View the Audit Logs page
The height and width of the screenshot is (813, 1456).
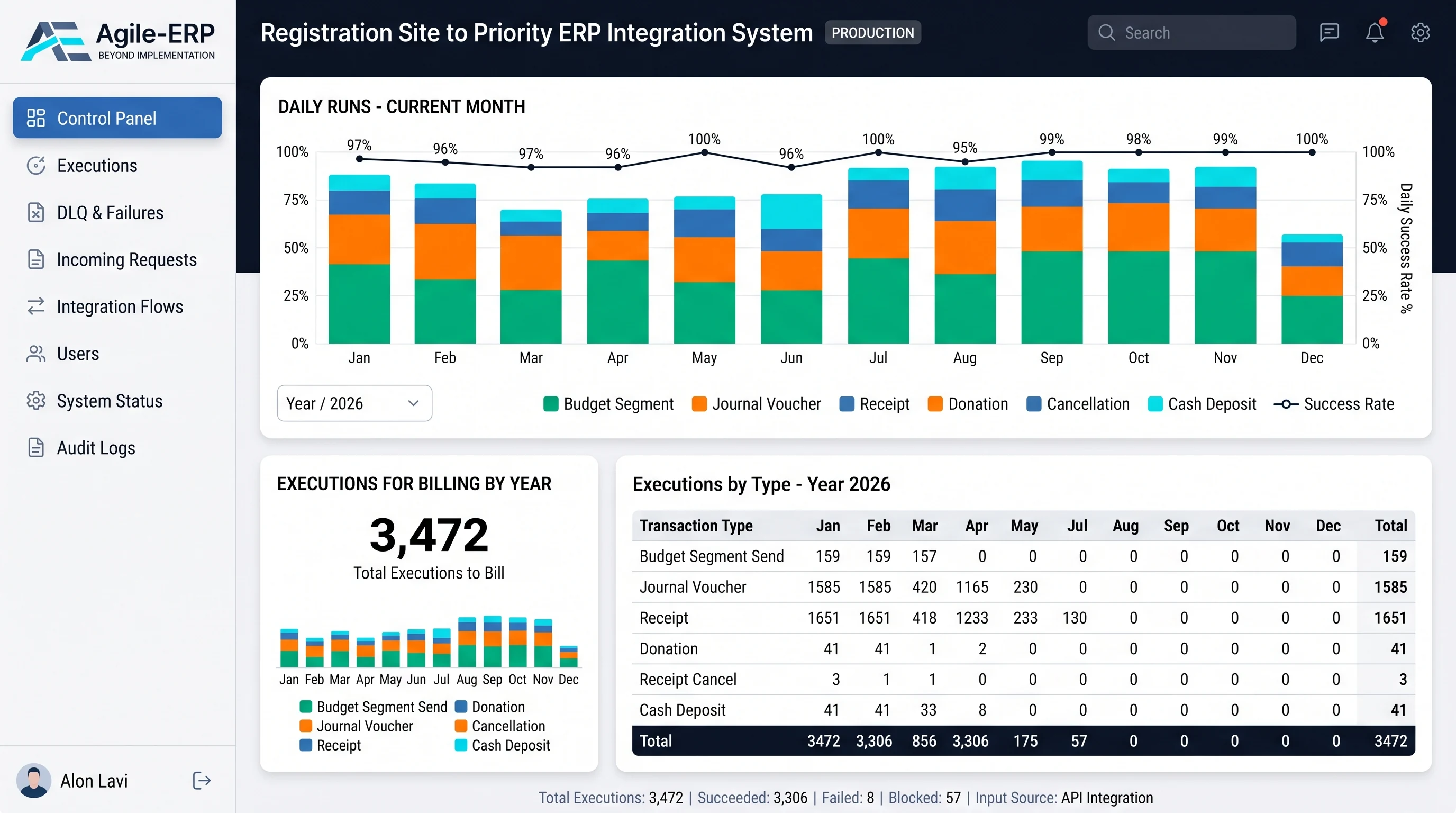(x=96, y=447)
